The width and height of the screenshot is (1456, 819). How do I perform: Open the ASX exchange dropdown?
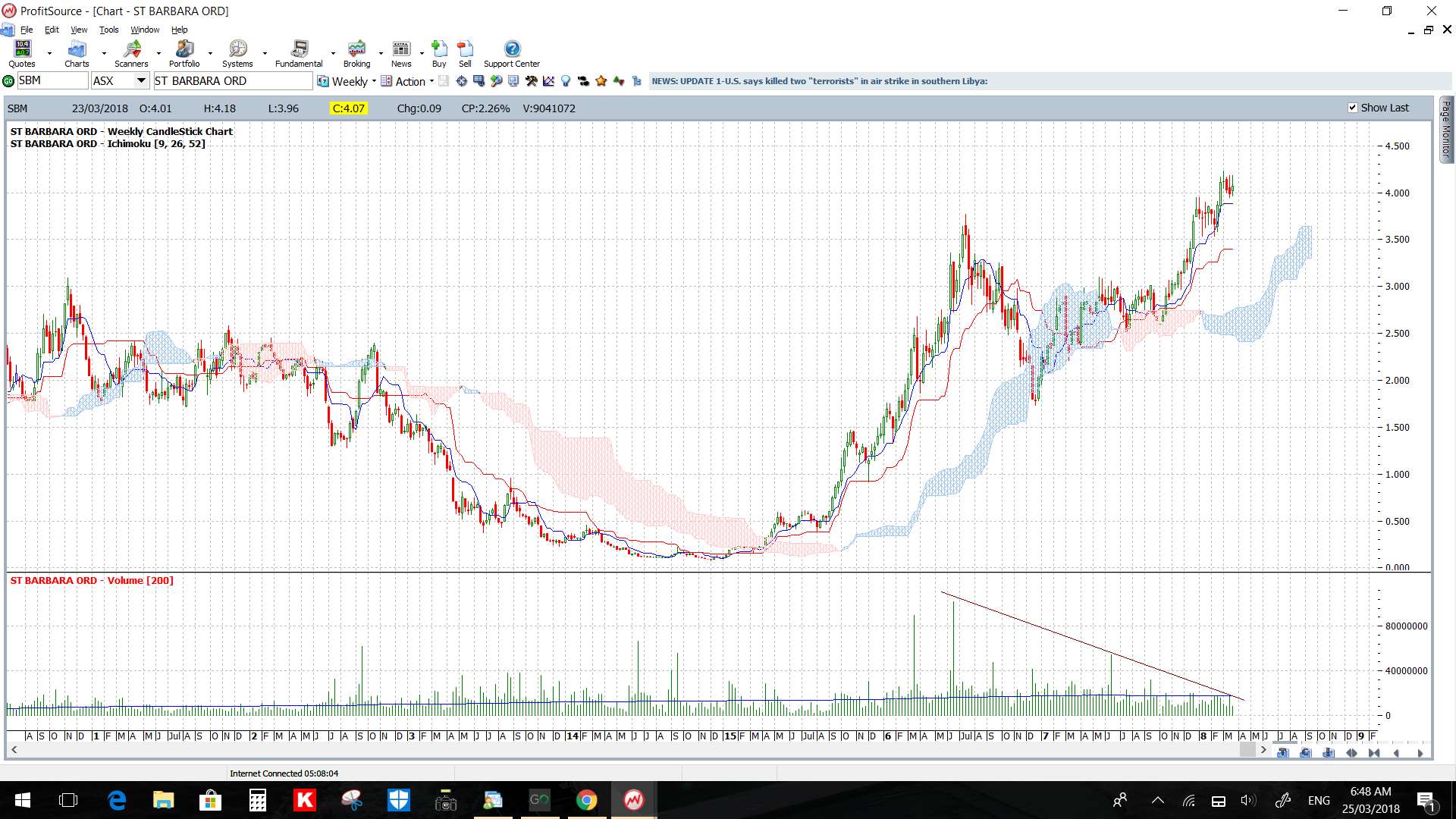[x=141, y=80]
